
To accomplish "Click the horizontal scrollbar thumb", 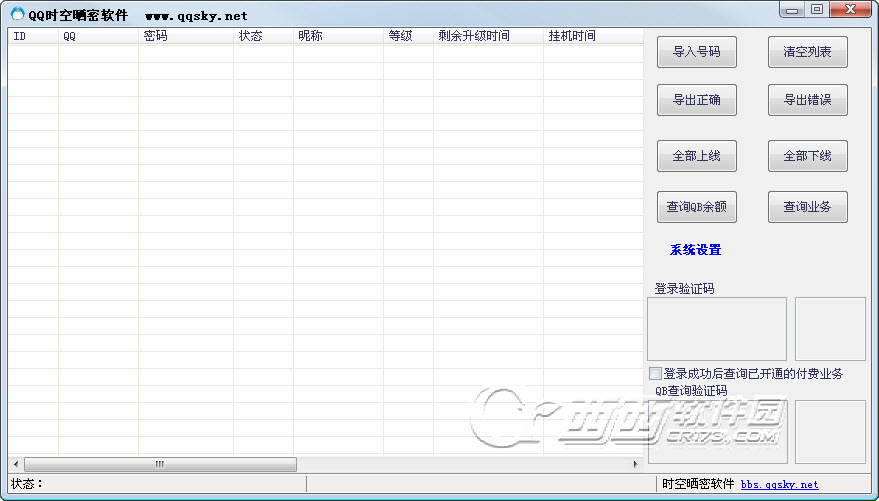I will tap(160, 464).
